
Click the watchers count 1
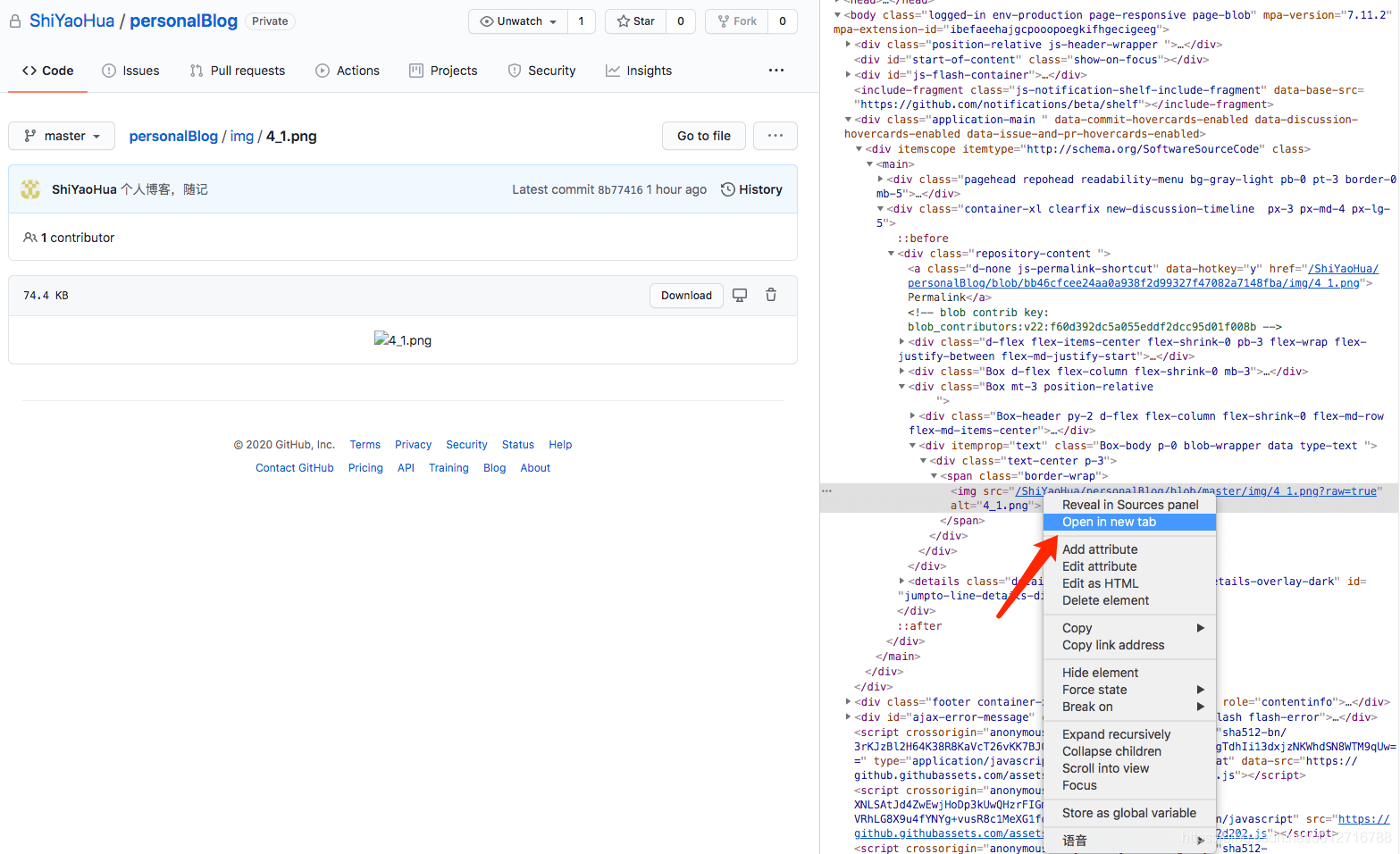[x=581, y=21]
